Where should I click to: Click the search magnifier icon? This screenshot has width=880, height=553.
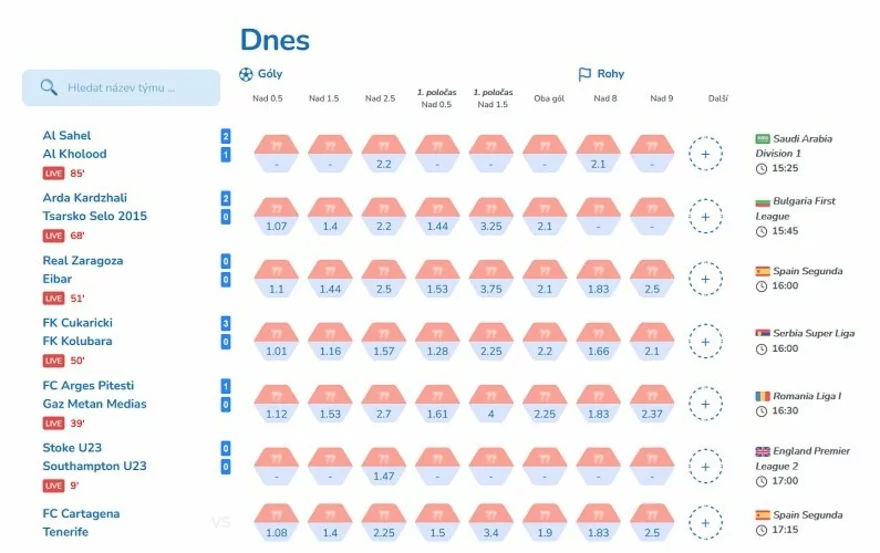tap(48, 87)
